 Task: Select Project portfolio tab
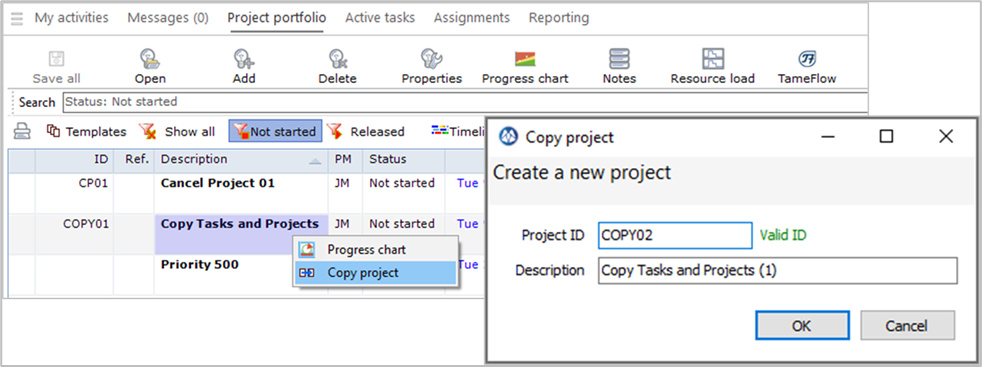point(276,18)
